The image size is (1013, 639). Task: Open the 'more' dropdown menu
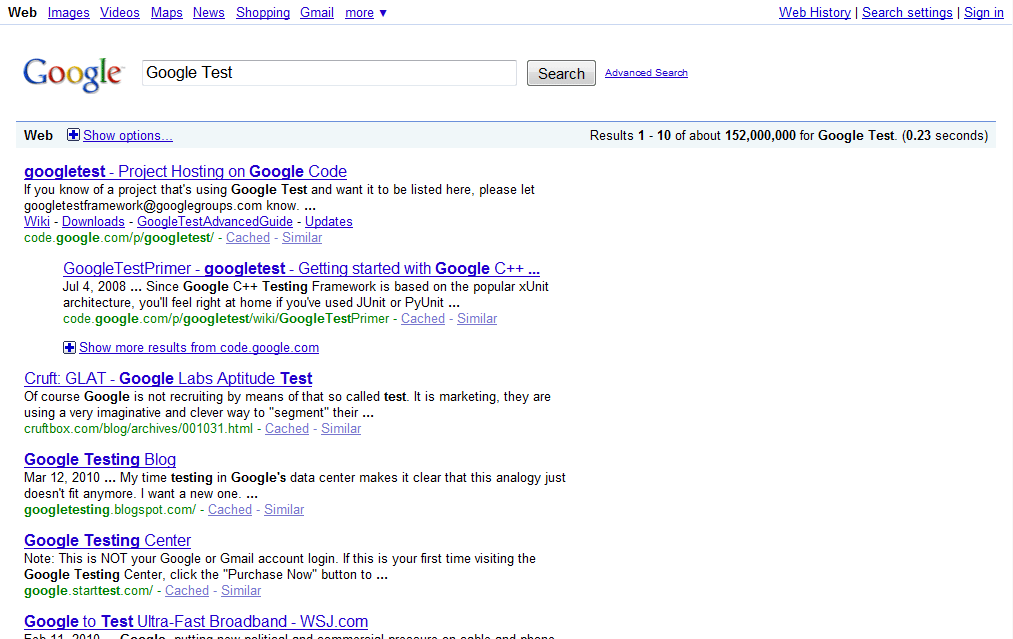point(366,13)
